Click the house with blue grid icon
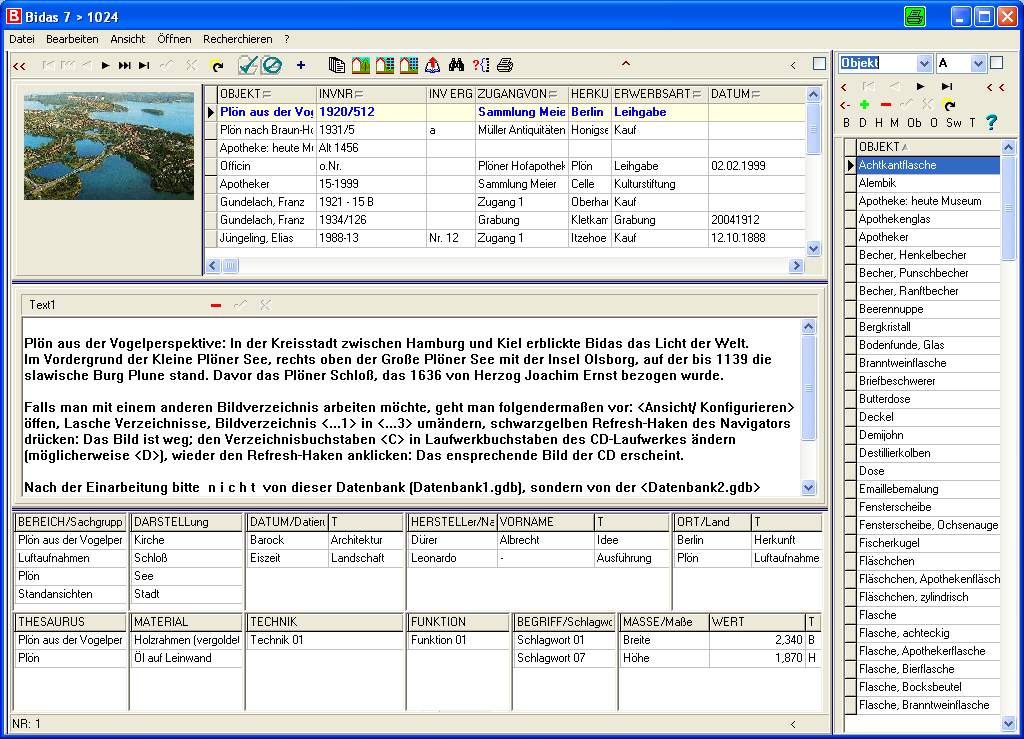The image size is (1024, 739). coord(409,65)
